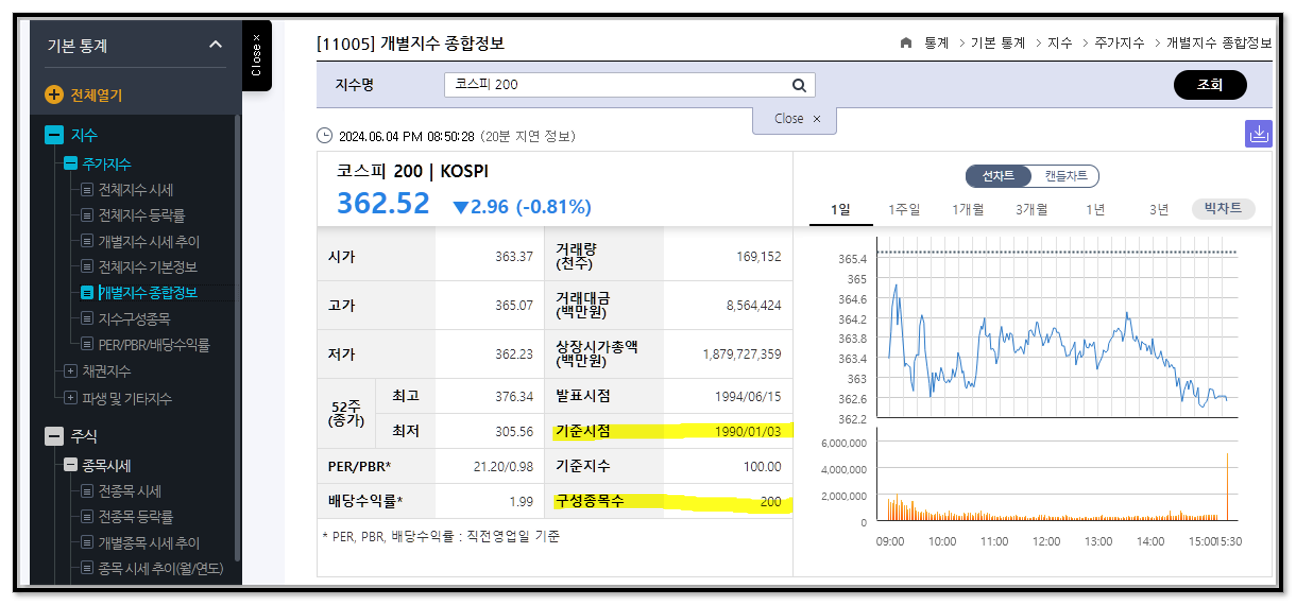Click 기본 통계 breadcrumb link
The image size is (1297, 605).
point(997,43)
